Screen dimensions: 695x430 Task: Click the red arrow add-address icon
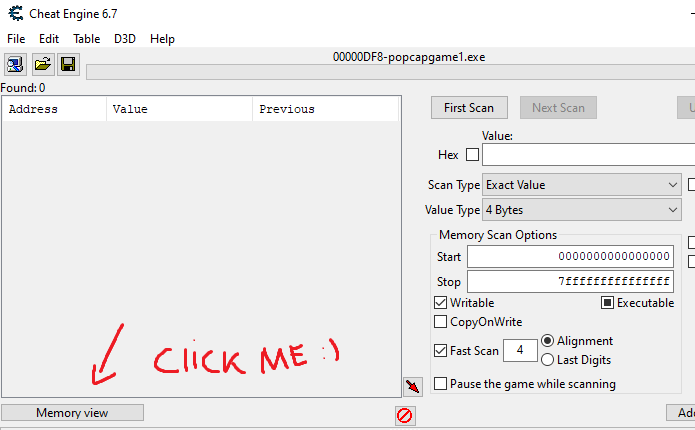click(413, 387)
